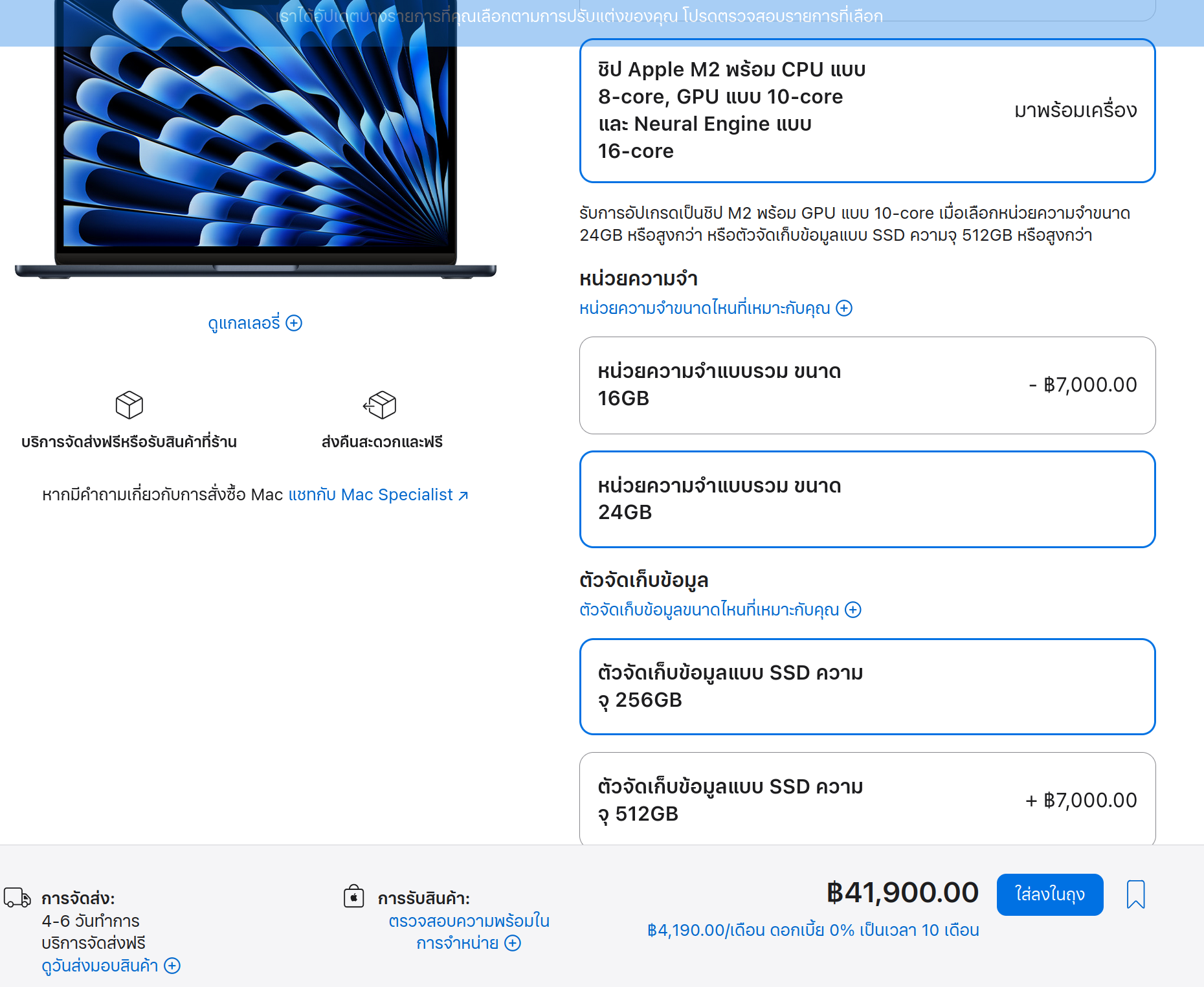Click the การรับสินค้า: pickup label
The width and height of the screenshot is (1204, 987).
pos(424,898)
